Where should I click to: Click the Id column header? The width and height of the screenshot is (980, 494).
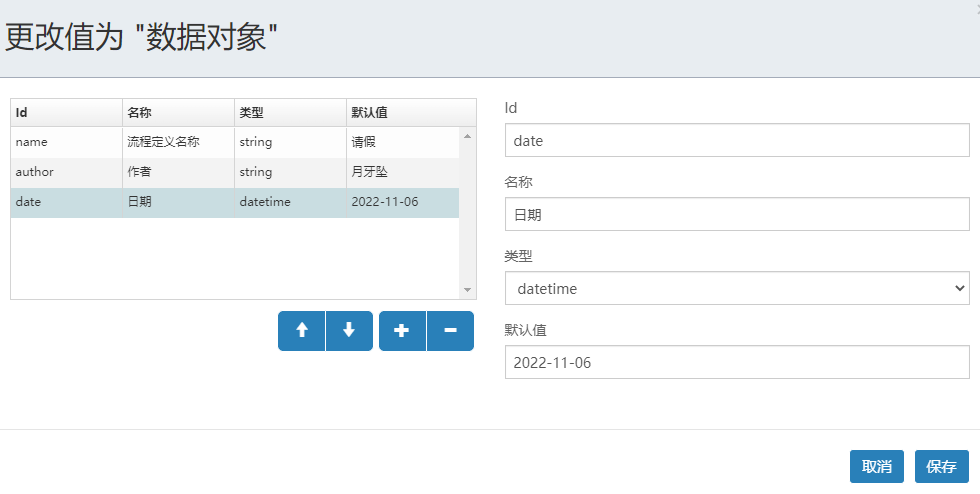(66, 113)
